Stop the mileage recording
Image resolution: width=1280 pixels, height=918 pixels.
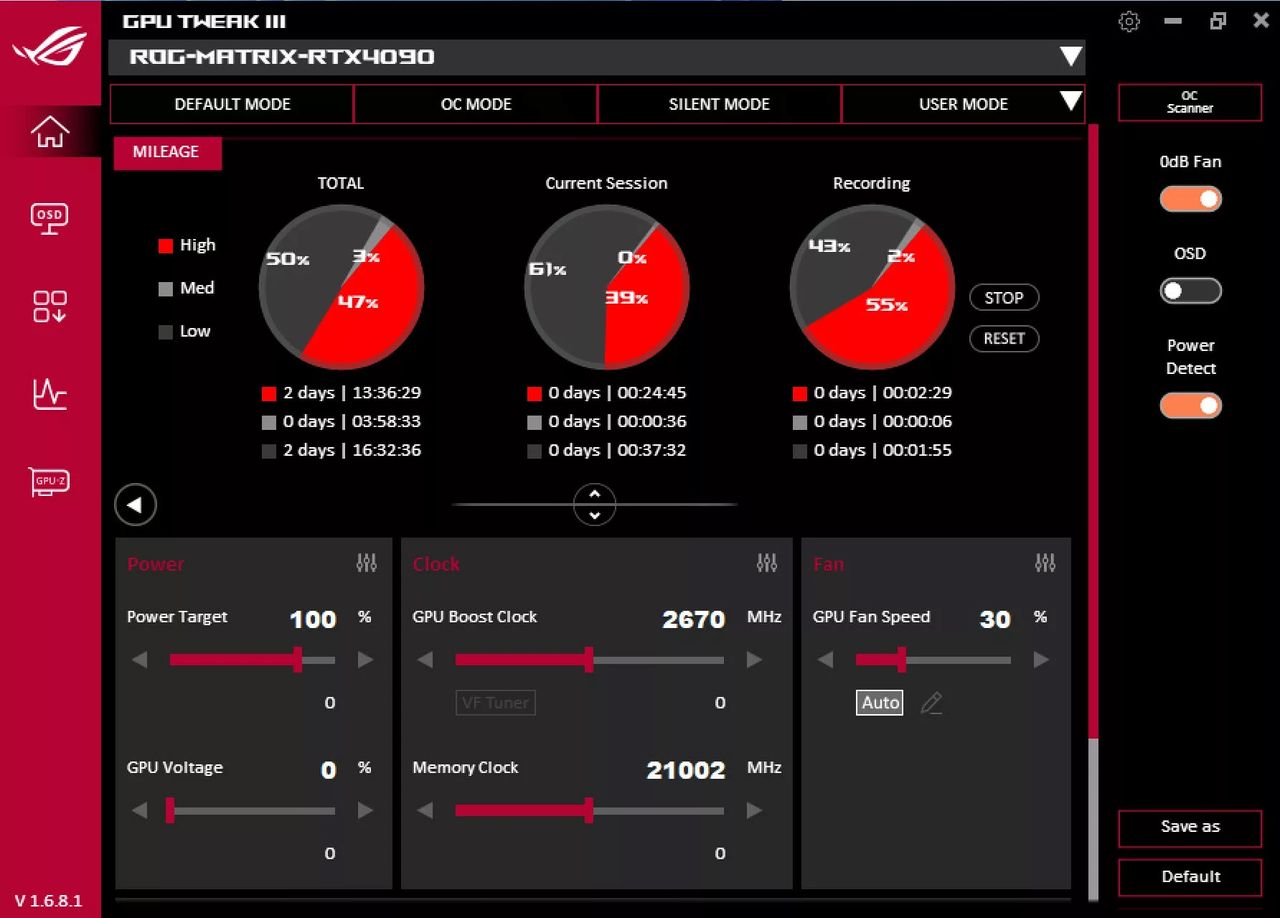click(x=1004, y=298)
